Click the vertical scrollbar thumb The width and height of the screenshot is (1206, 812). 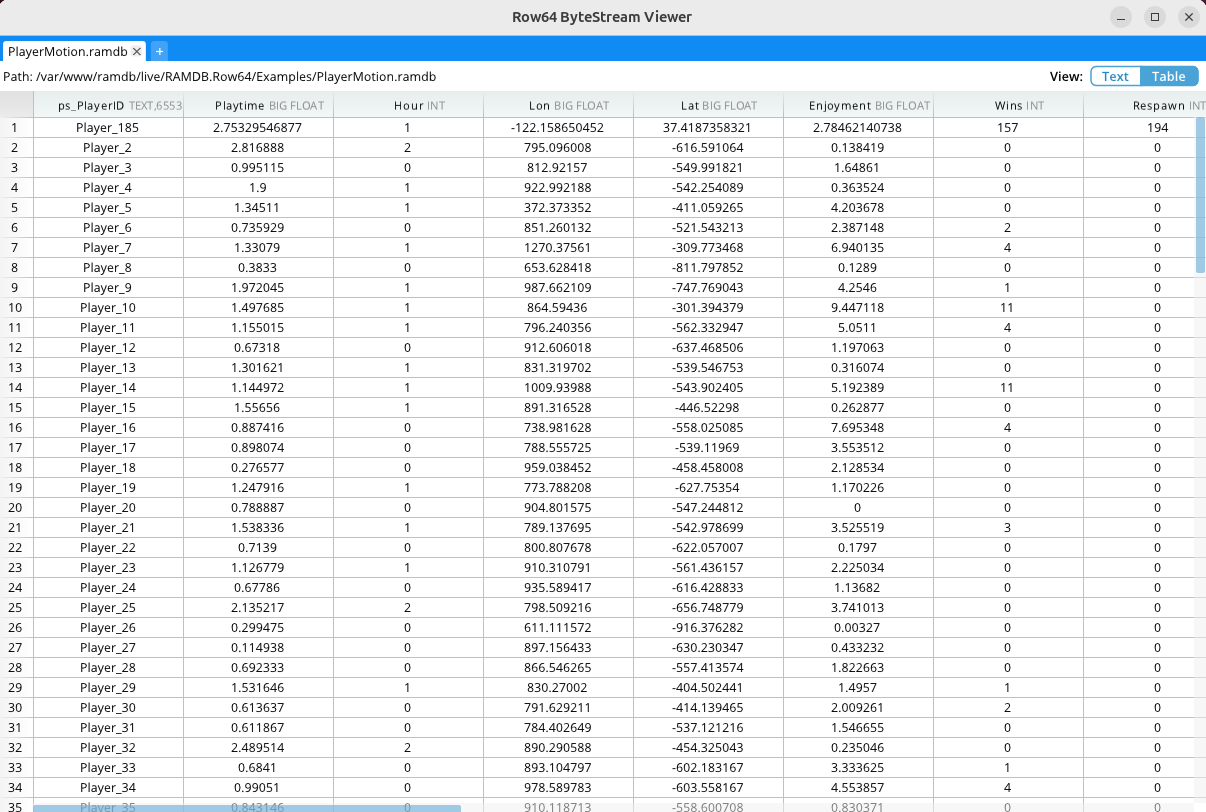click(1201, 195)
